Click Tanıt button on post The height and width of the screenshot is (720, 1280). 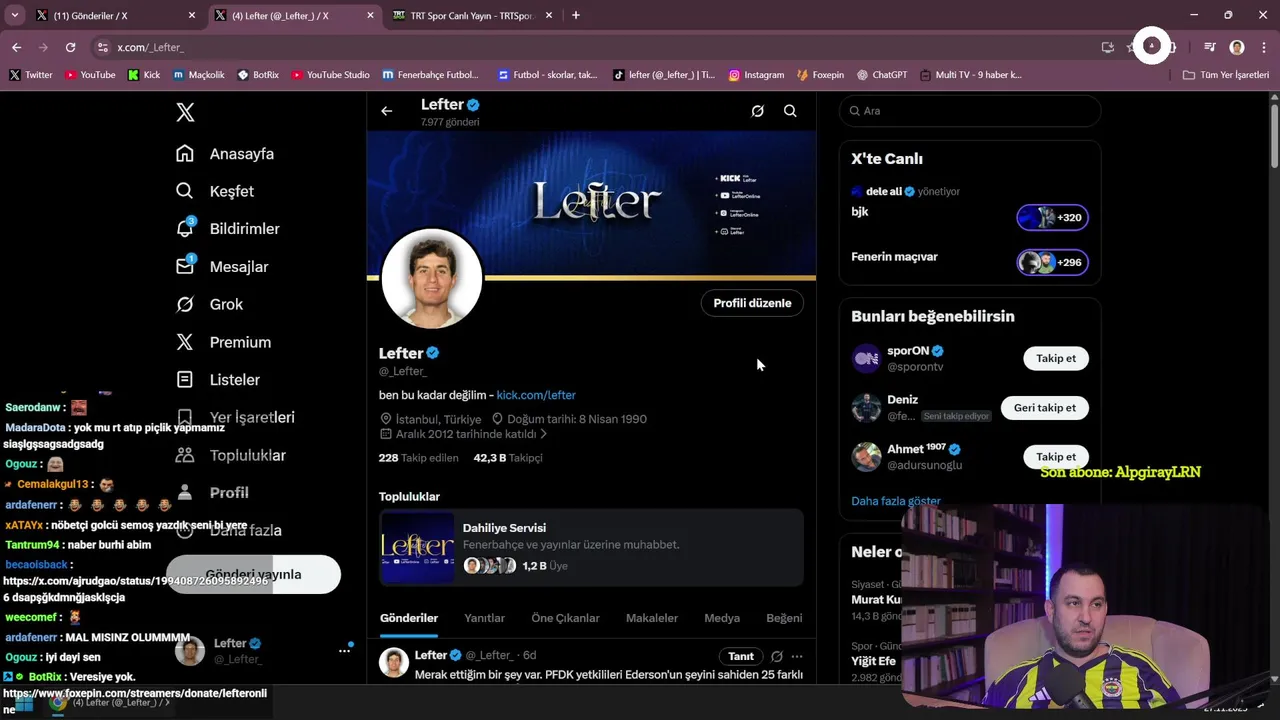pos(741,656)
